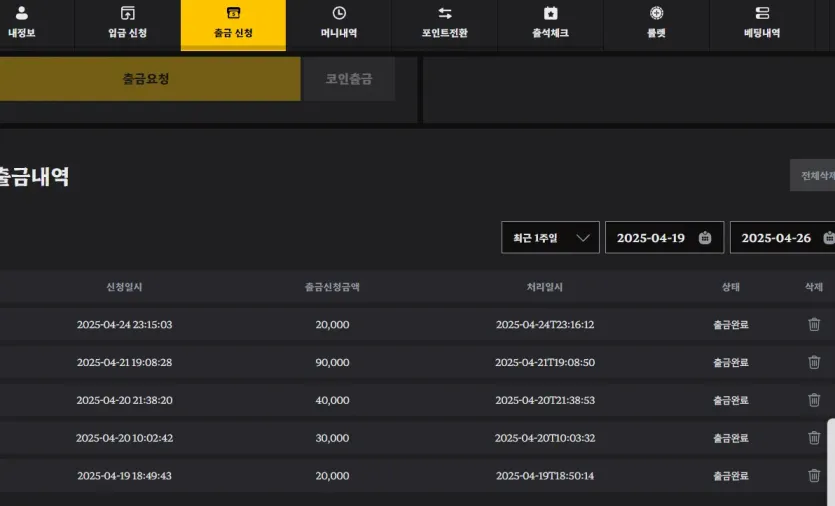Click the 입금 신청 deposit icon
This screenshot has height=506, width=835.
pyautogui.click(x=128, y=13)
